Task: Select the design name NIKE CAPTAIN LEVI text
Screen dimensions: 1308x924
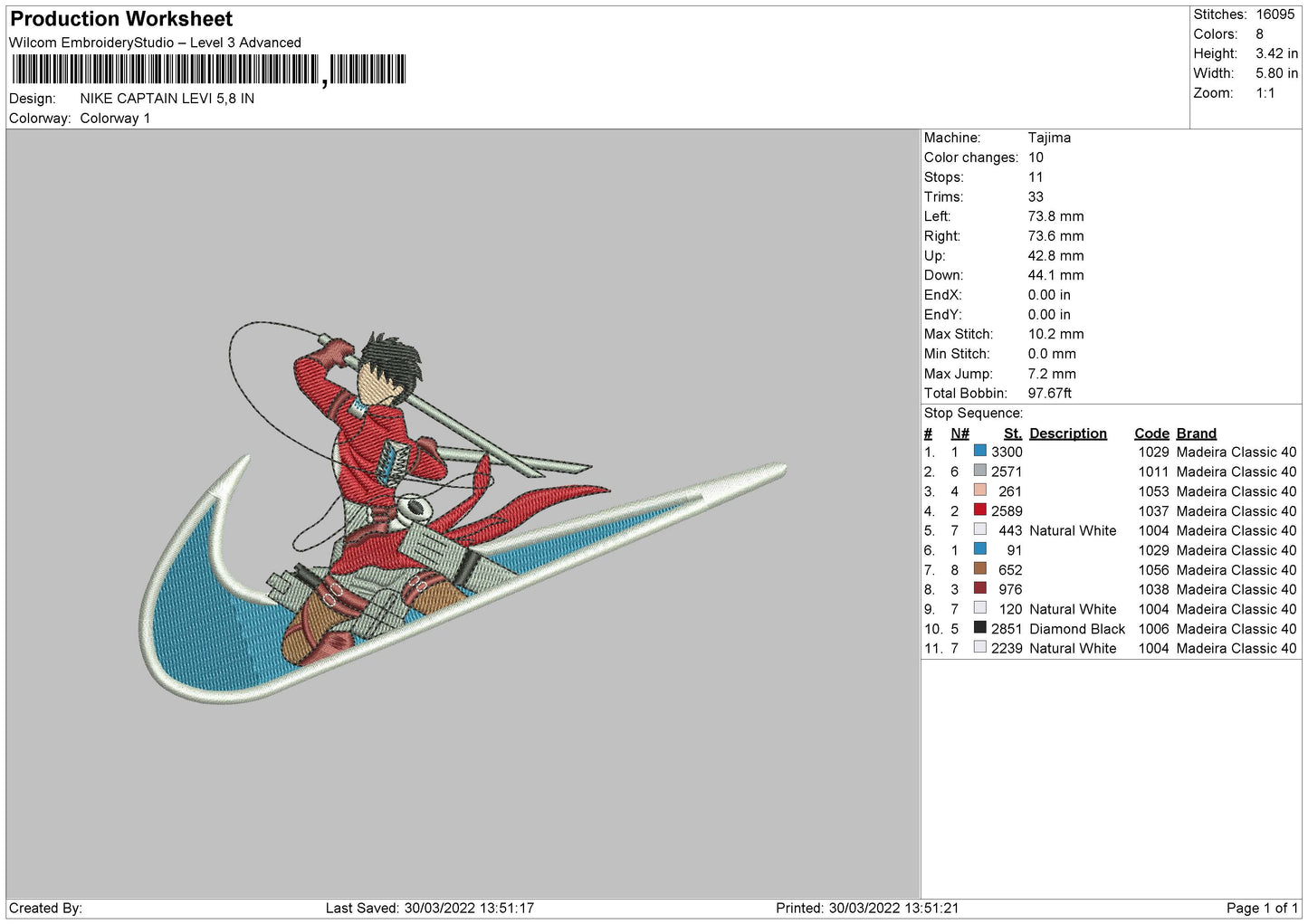Action: (x=167, y=99)
